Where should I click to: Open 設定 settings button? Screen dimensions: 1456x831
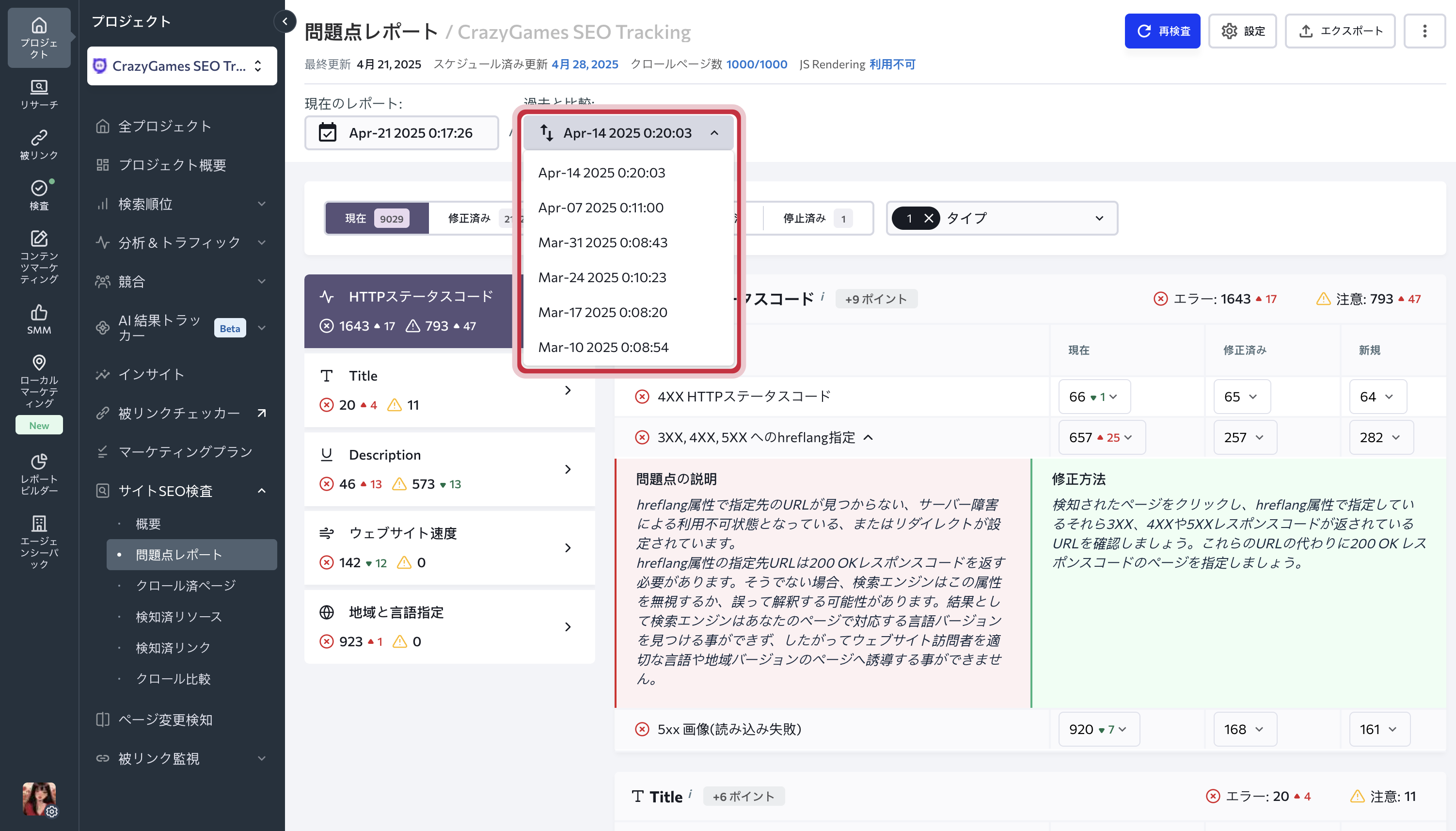(x=1242, y=31)
